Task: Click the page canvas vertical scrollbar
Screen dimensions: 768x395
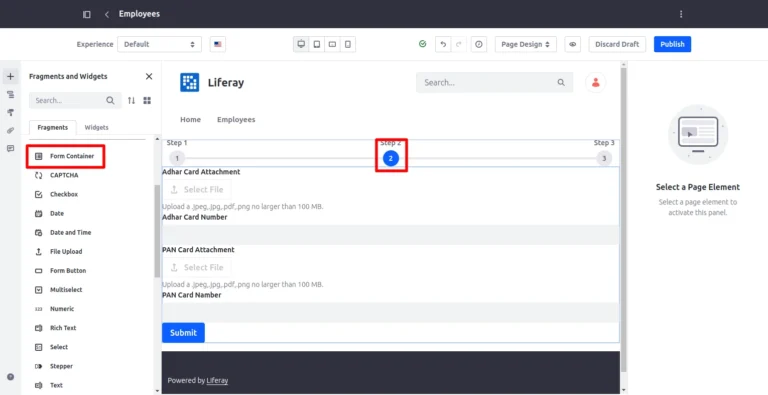Action: point(624,220)
